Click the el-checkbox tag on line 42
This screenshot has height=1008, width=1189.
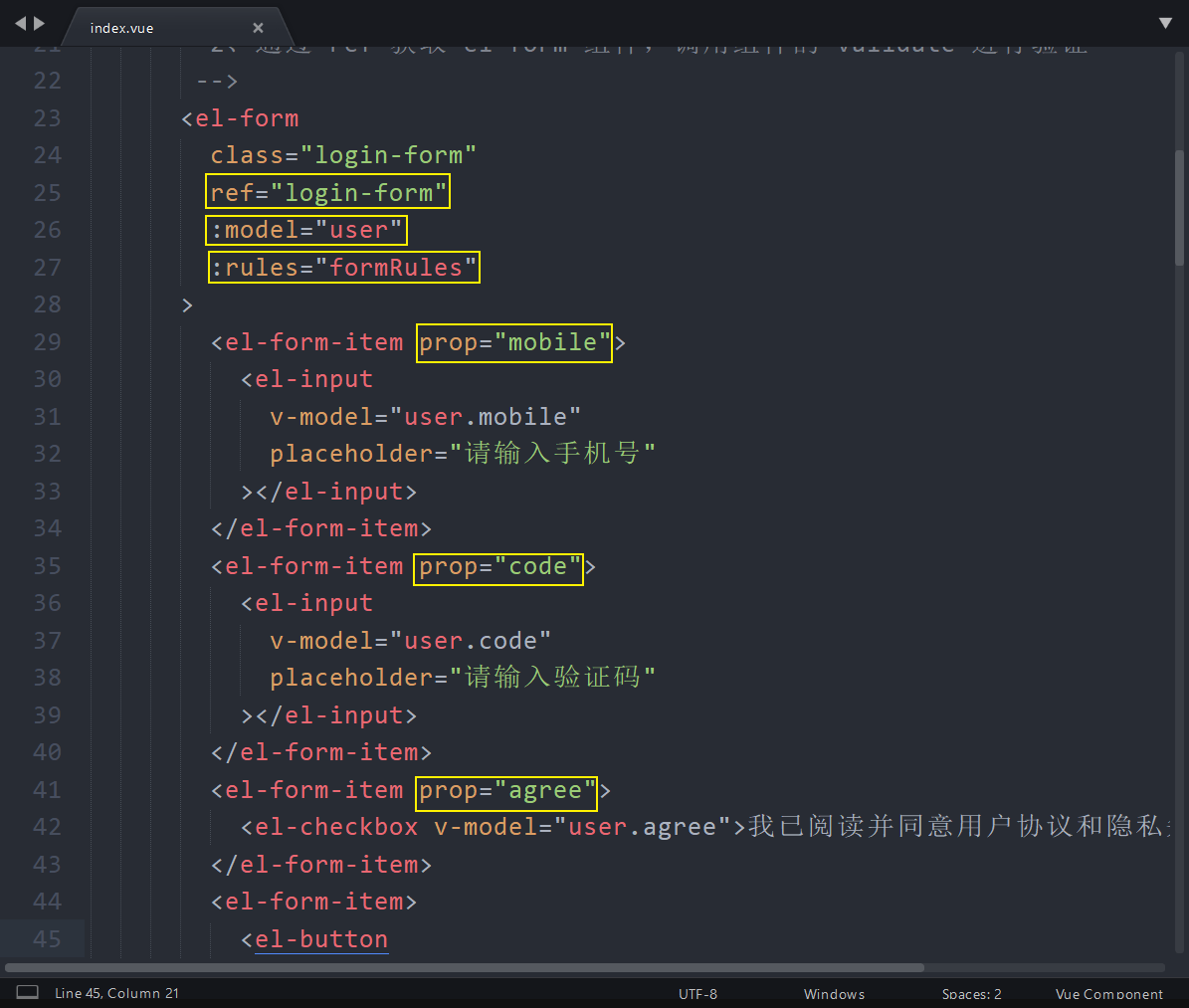pyautogui.click(x=336, y=827)
